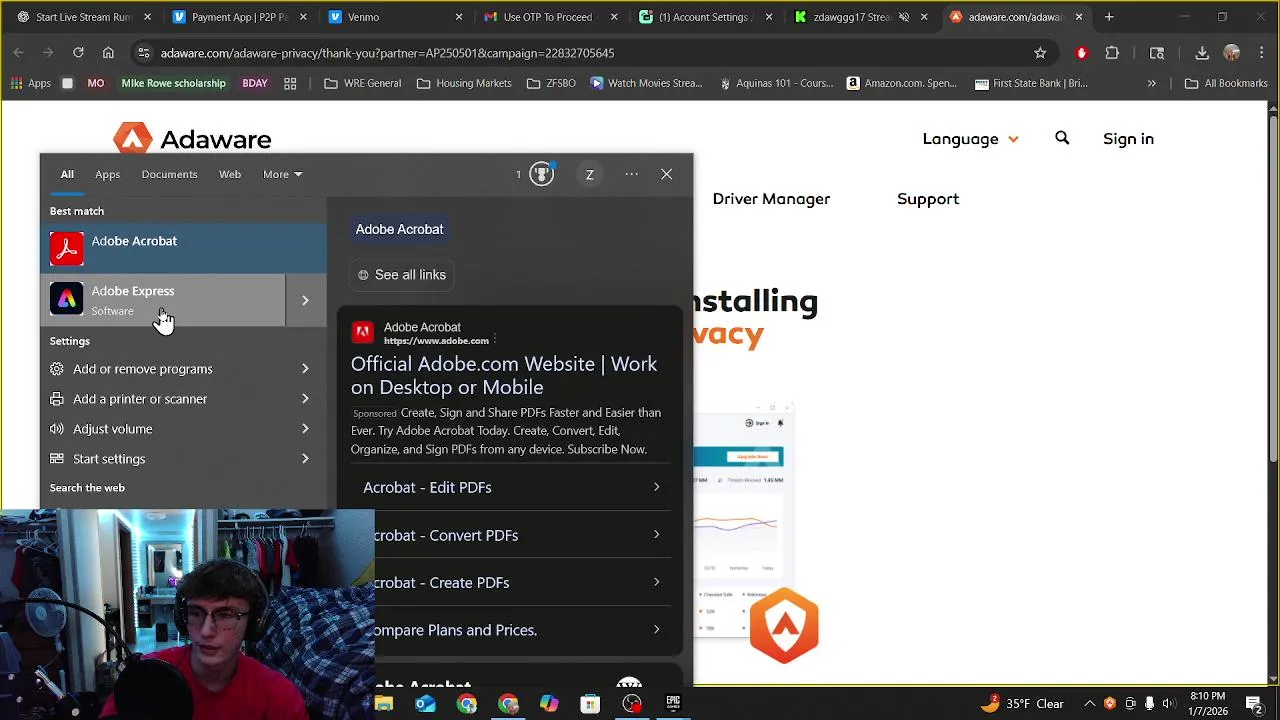Image resolution: width=1280 pixels, height=720 pixels.
Task: Click the Adobe Acrobat preview title
Action: click(x=399, y=229)
